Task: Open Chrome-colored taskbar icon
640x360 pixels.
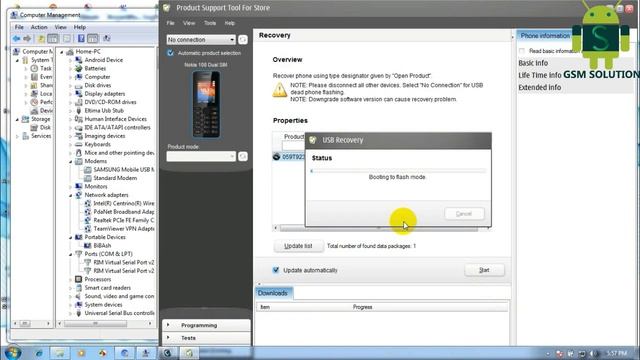Action: pyautogui.click(x=102, y=353)
